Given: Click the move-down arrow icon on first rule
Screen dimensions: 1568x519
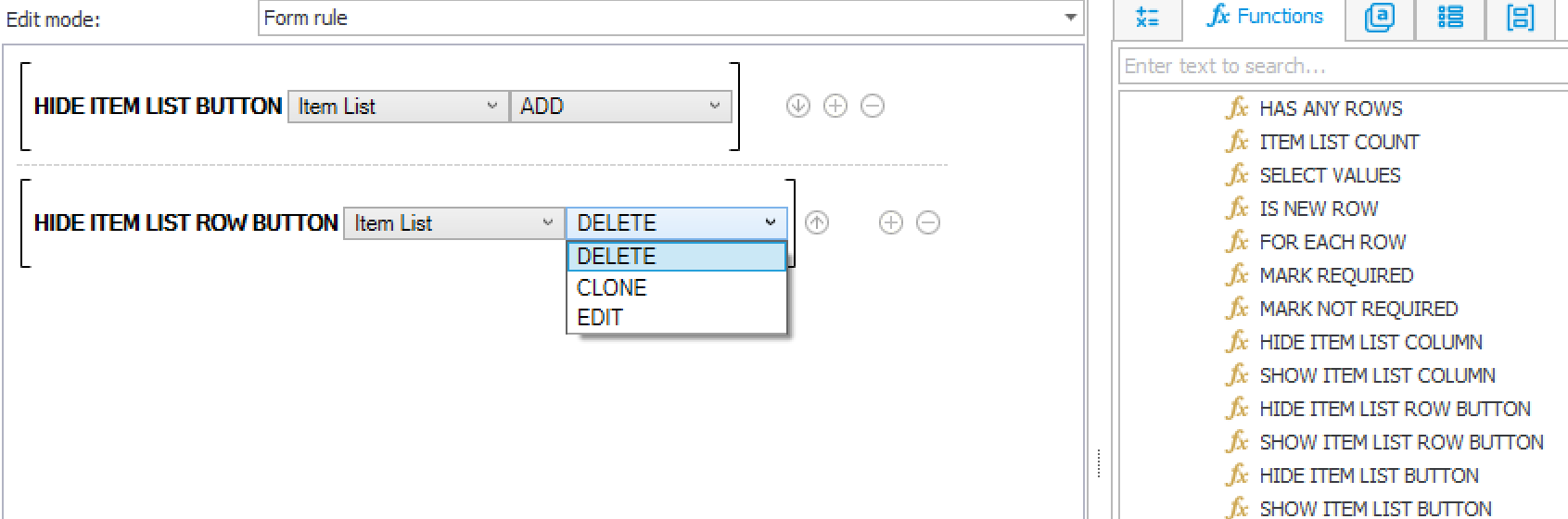Looking at the screenshot, I should coord(797,106).
